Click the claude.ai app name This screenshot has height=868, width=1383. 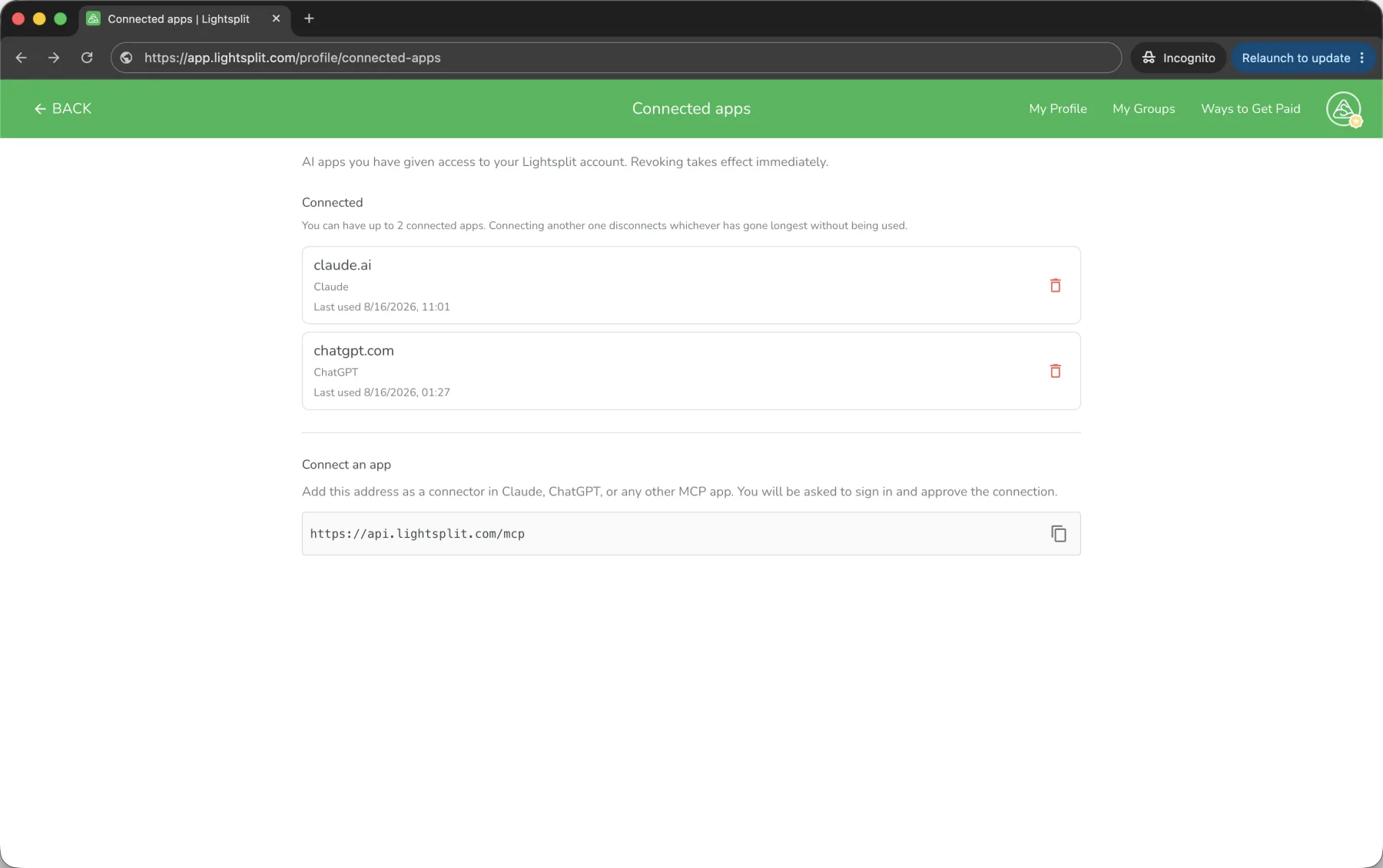pos(342,265)
